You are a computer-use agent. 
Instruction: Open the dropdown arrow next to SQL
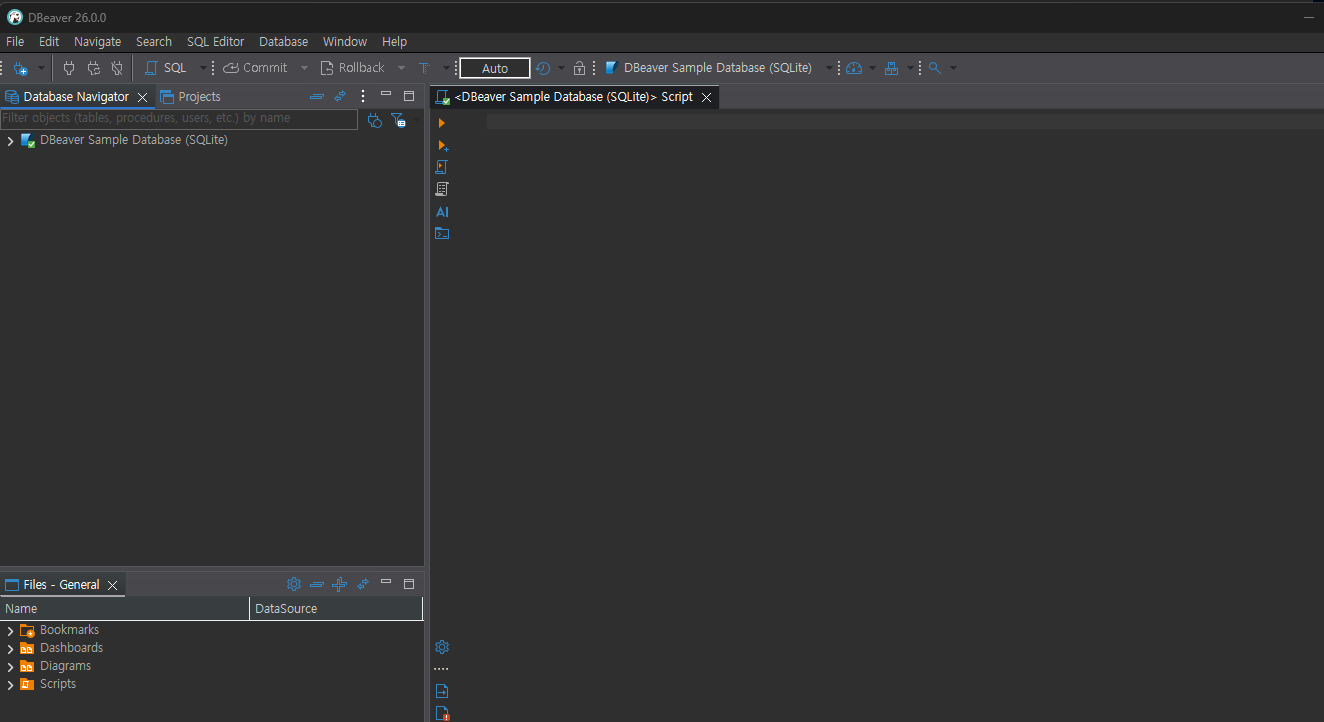203,68
